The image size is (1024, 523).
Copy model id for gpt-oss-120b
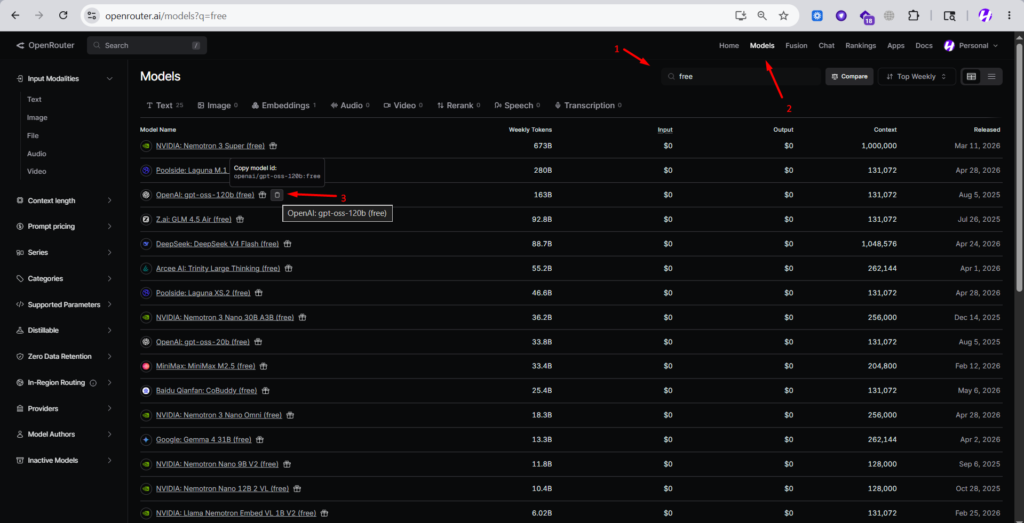[277, 195]
